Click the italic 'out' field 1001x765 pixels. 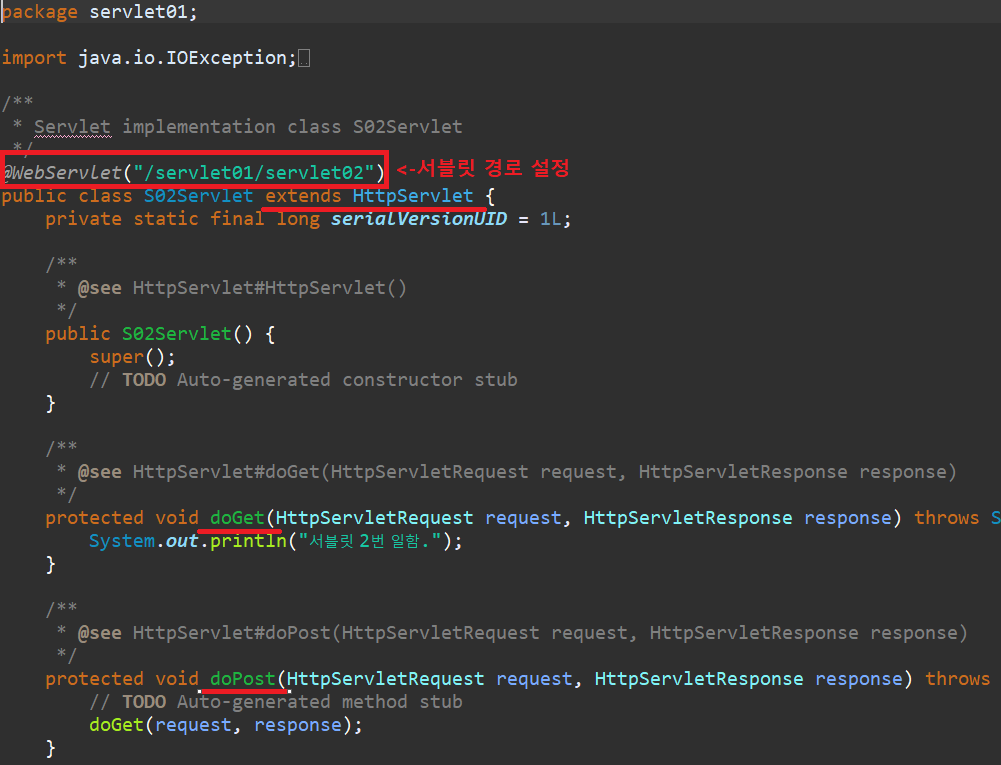click(182, 541)
